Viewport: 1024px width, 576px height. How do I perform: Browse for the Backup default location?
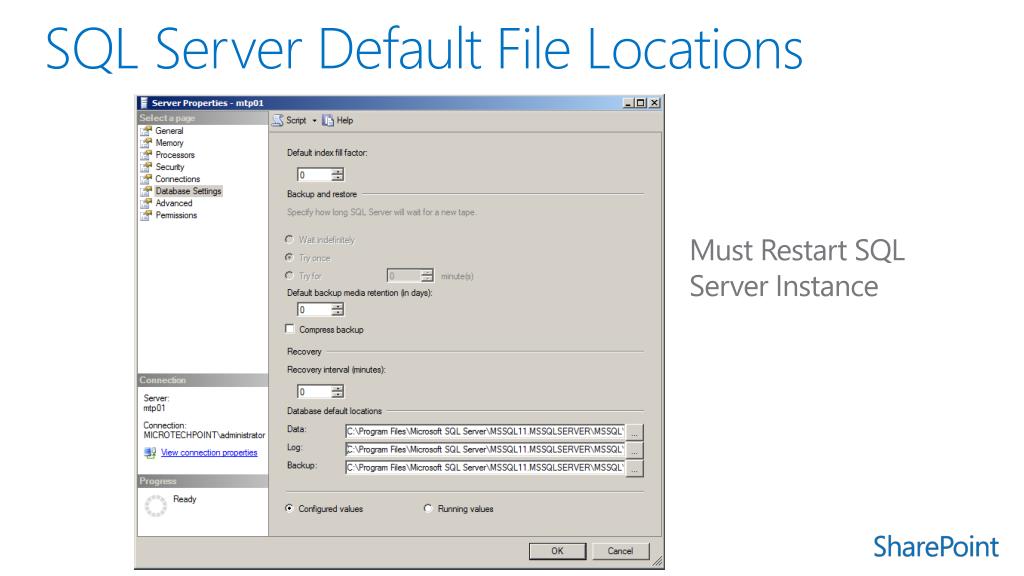pos(634,469)
